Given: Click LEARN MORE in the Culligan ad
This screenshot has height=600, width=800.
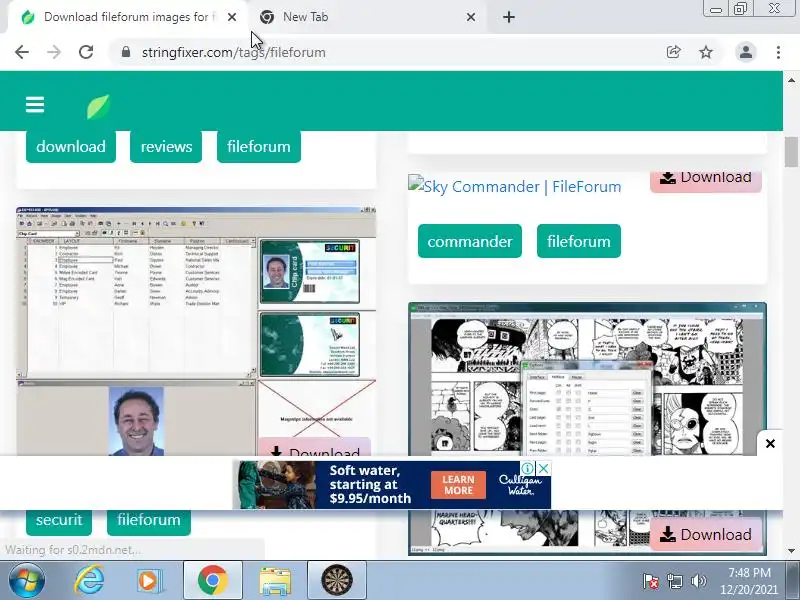Looking at the screenshot, I should tap(458, 485).
